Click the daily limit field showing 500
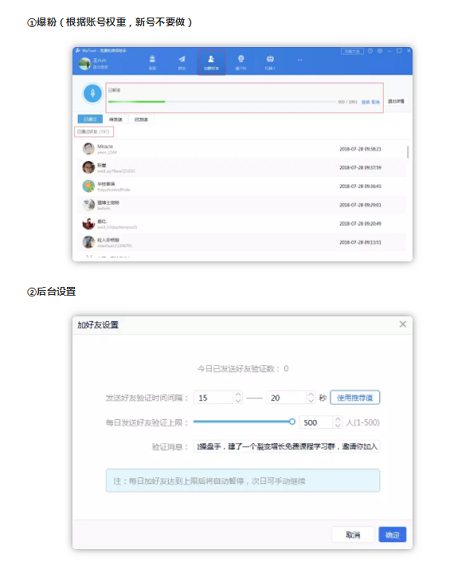Viewport: 450px width, 565px height. coord(316,422)
